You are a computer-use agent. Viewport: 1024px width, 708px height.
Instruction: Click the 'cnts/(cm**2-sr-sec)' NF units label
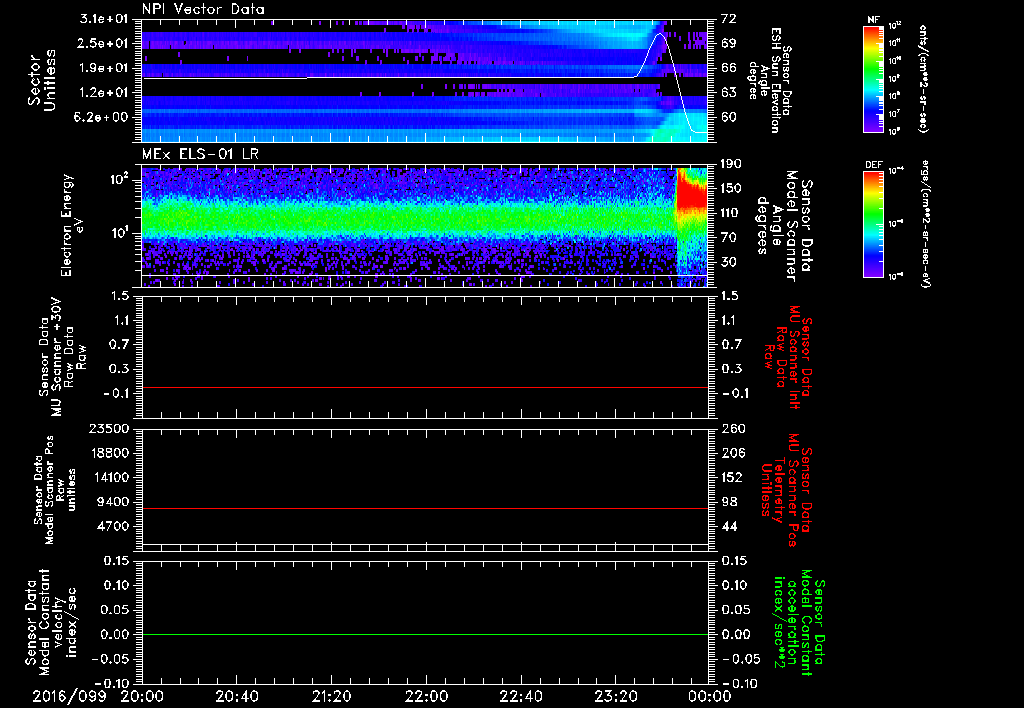[x=922, y=78]
